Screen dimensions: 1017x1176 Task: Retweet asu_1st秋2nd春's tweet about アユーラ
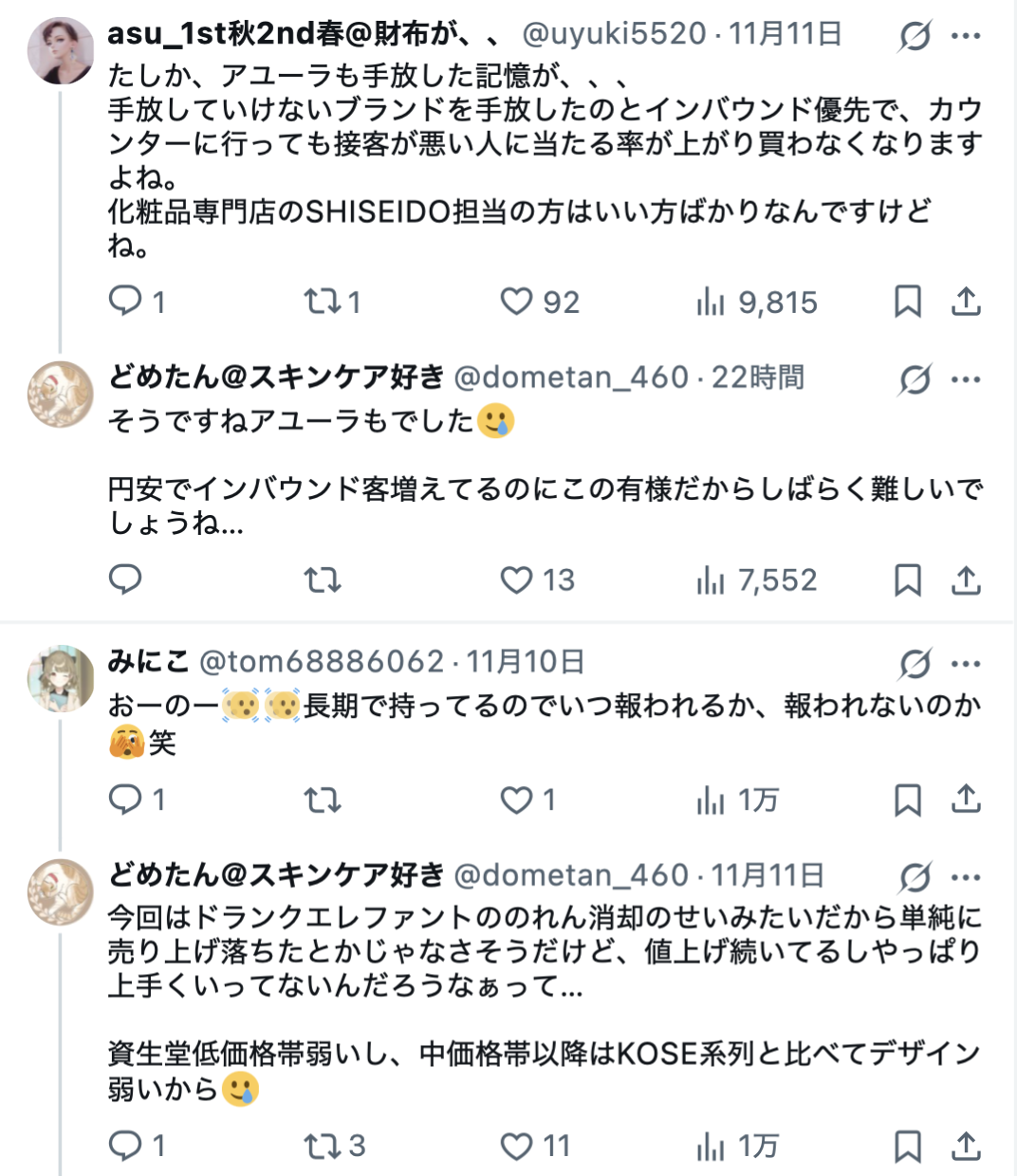click(x=322, y=302)
